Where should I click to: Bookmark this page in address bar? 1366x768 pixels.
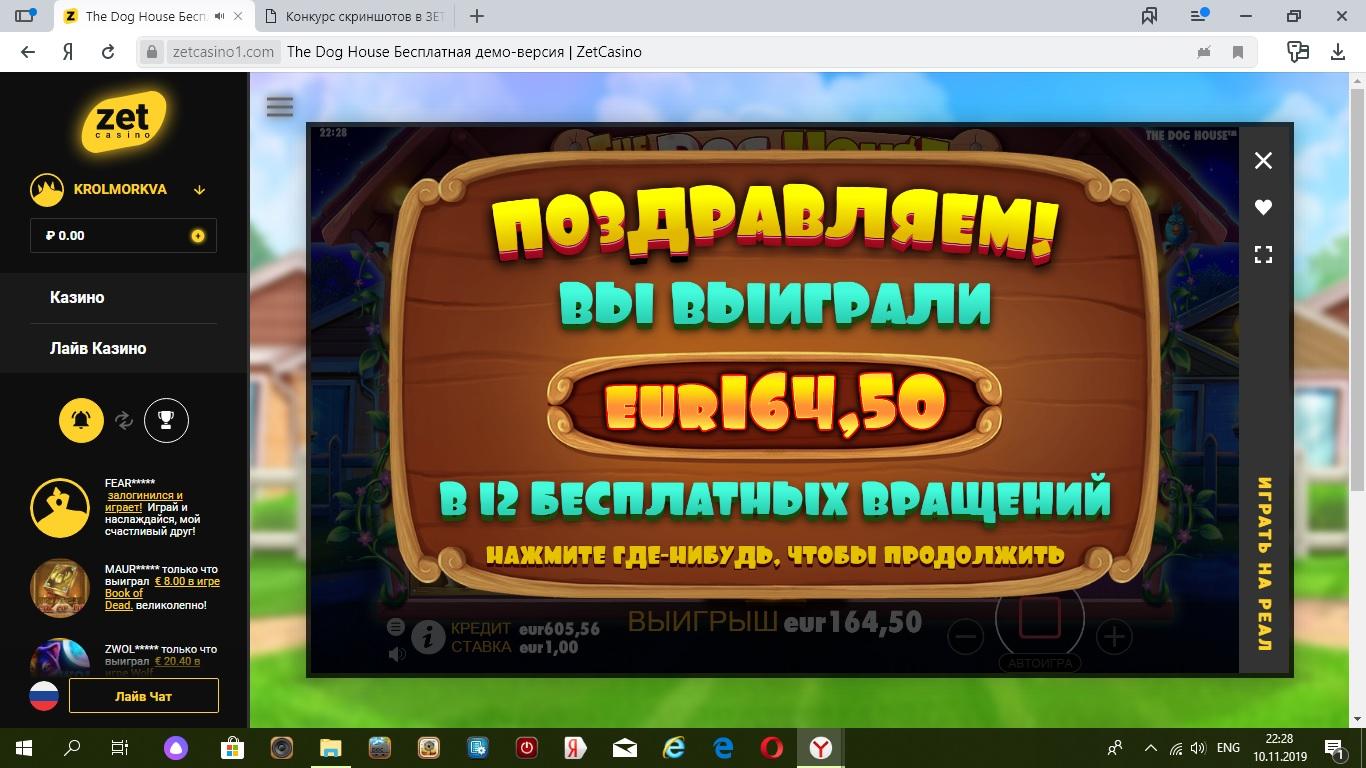1238,52
